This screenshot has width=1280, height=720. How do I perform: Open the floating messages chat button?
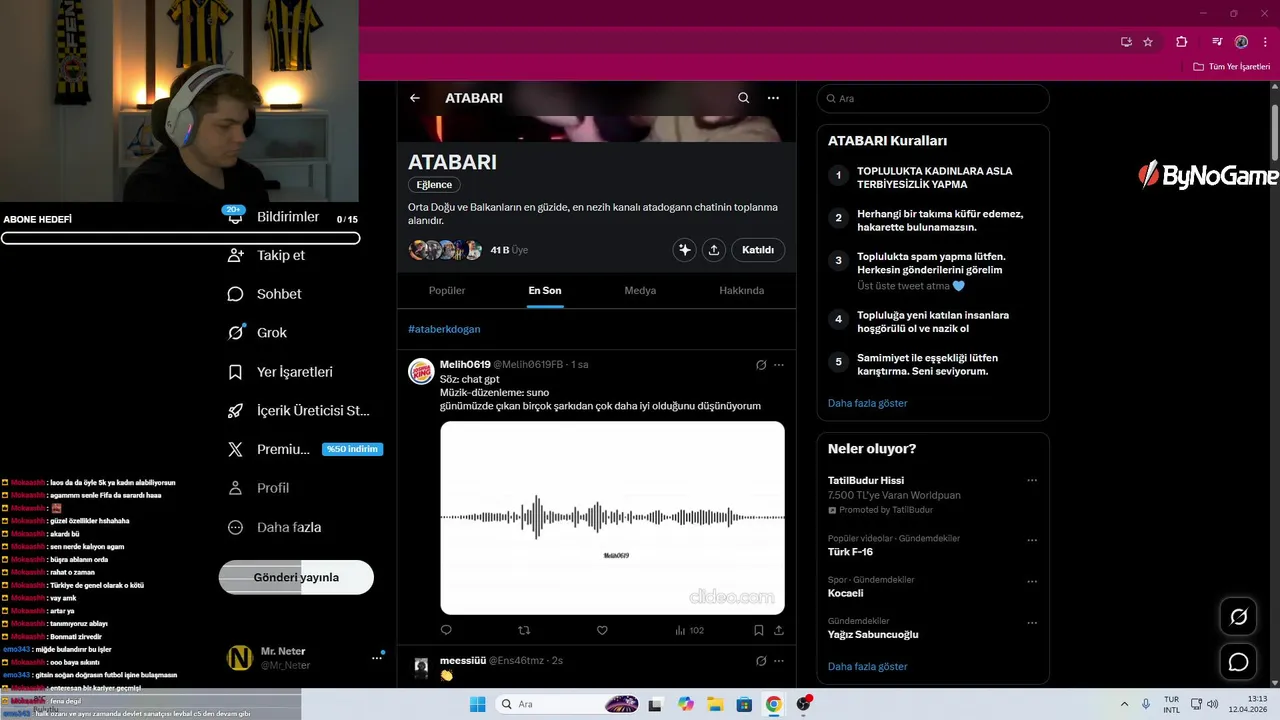1238,662
